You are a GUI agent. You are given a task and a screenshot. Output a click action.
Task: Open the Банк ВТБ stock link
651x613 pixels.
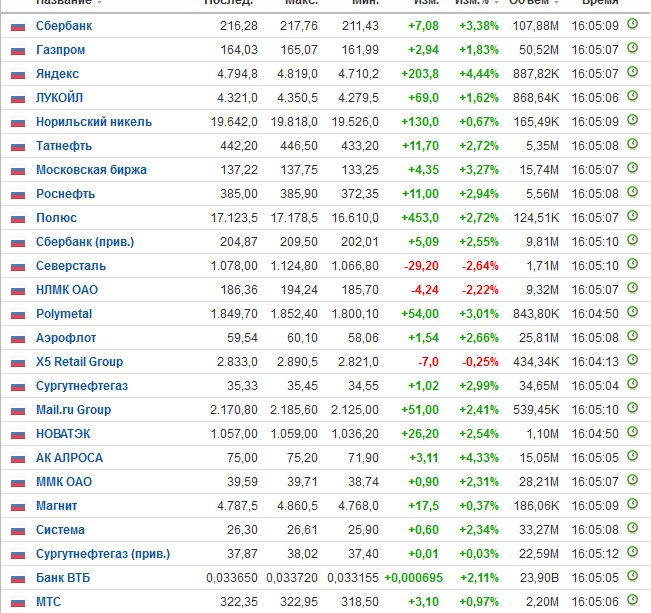click(x=63, y=578)
